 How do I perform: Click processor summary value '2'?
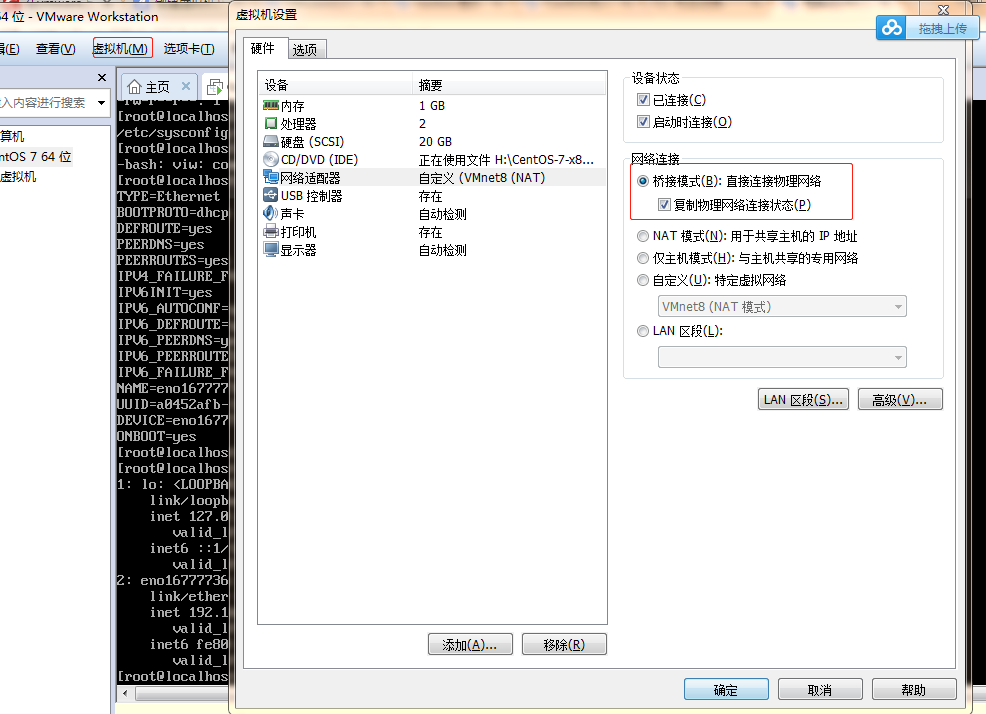(x=422, y=123)
